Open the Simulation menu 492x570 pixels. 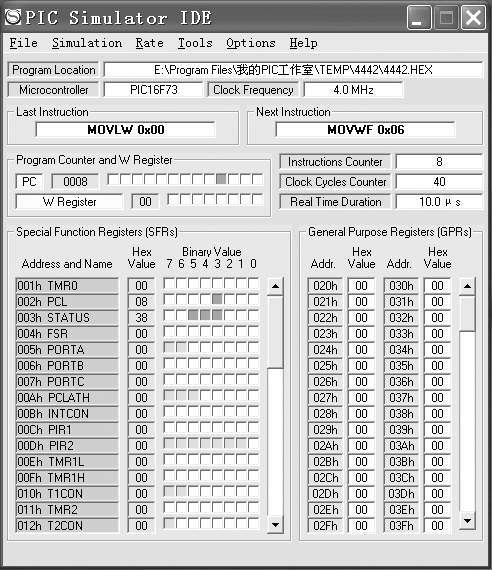(x=87, y=43)
